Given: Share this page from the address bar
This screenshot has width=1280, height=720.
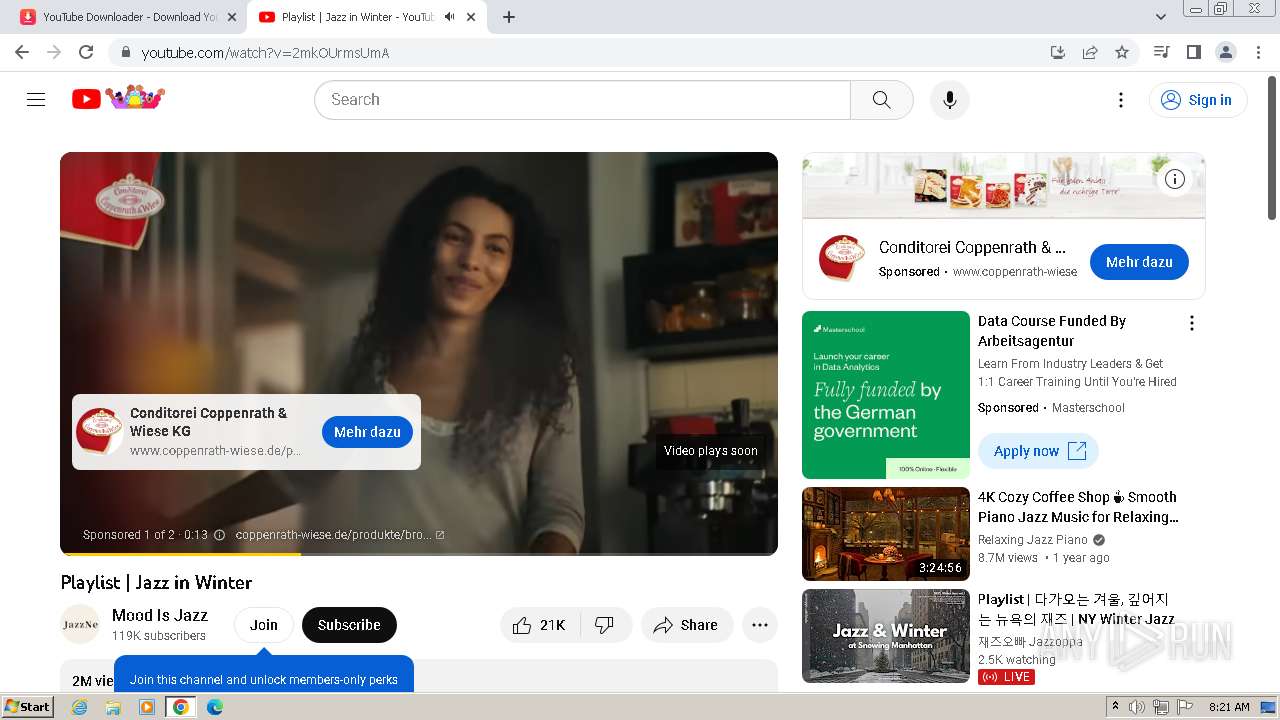Looking at the screenshot, I should (1090, 52).
